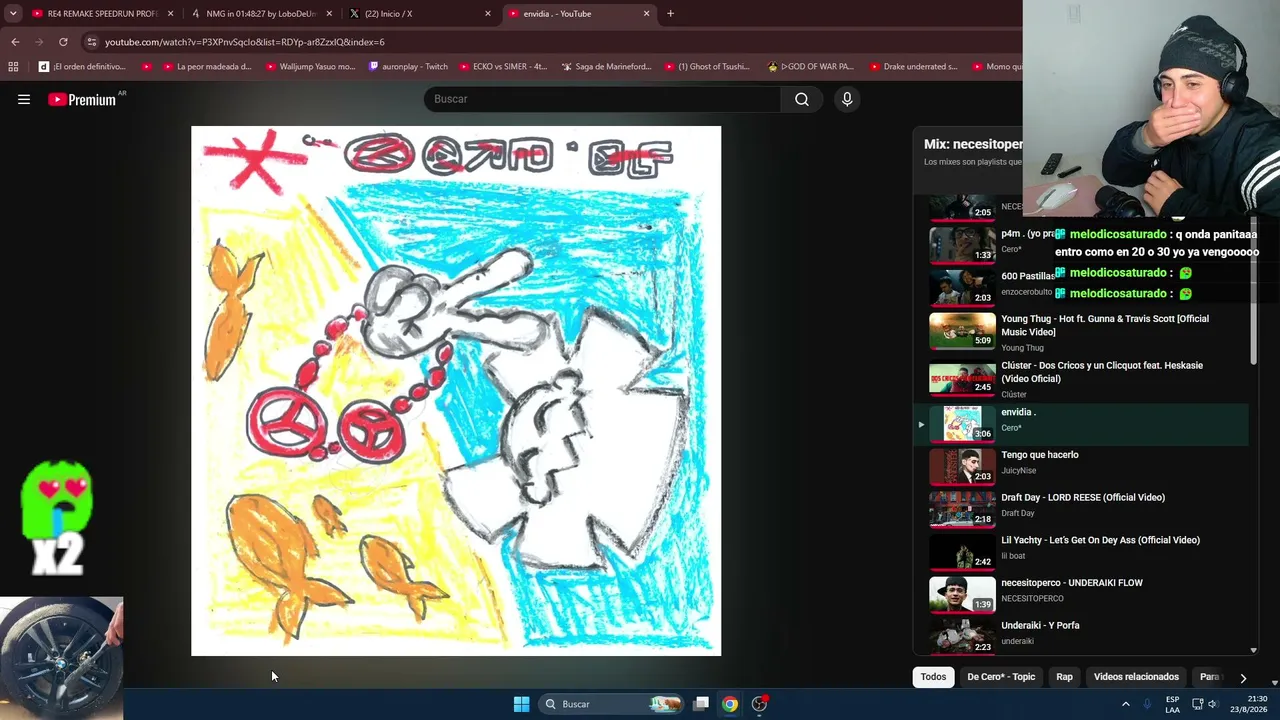Play Clúster - Dos Cricos thumbnail
Viewport: 1280px width, 720px height.
click(x=962, y=377)
